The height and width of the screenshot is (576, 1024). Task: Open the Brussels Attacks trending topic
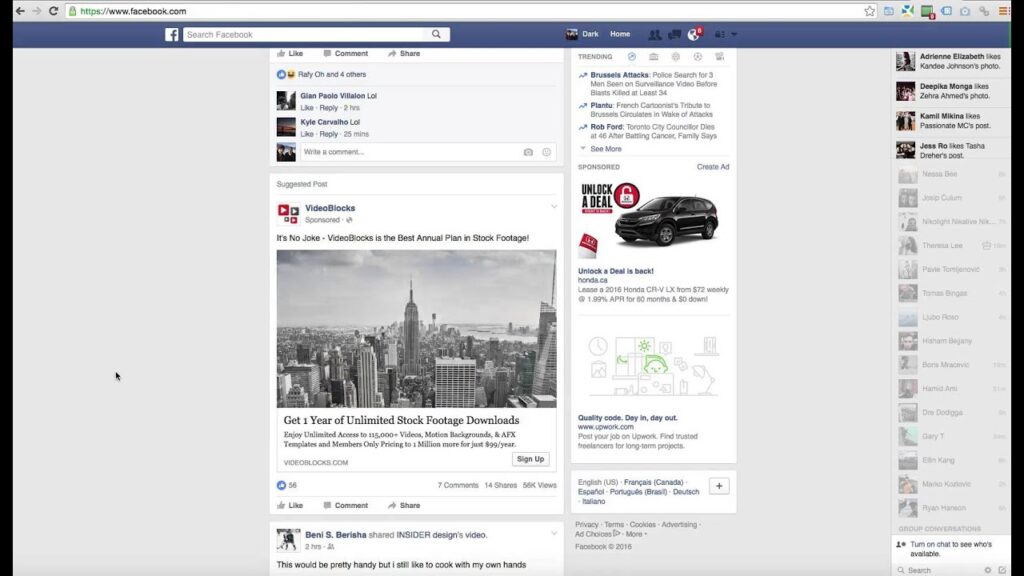pos(619,75)
